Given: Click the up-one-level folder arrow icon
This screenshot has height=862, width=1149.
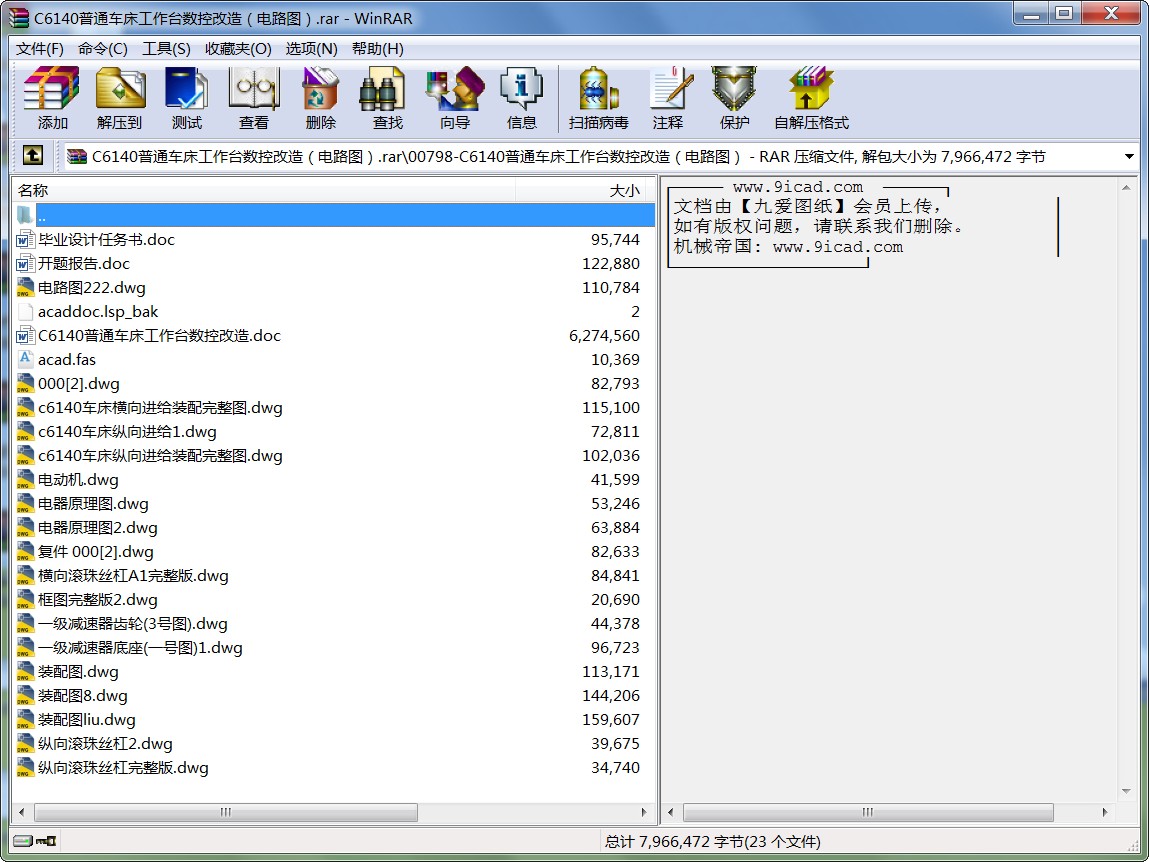Looking at the screenshot, I should point(33,155).
